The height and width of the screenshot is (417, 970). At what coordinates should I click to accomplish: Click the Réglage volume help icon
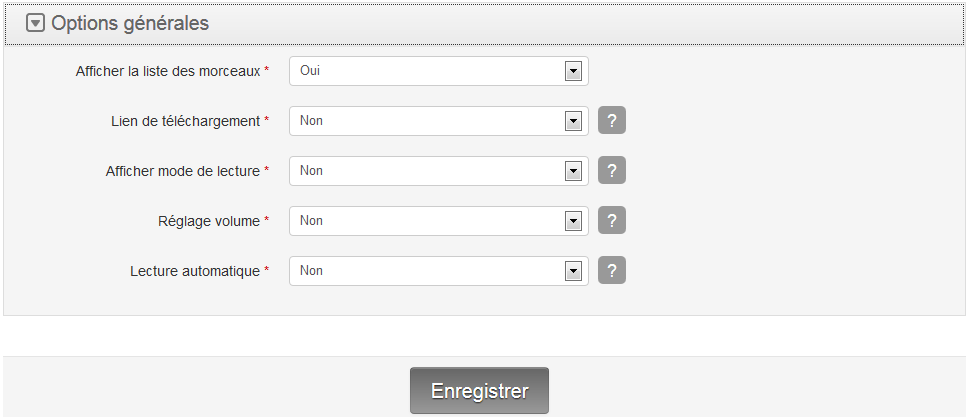[x=612, y=221]
